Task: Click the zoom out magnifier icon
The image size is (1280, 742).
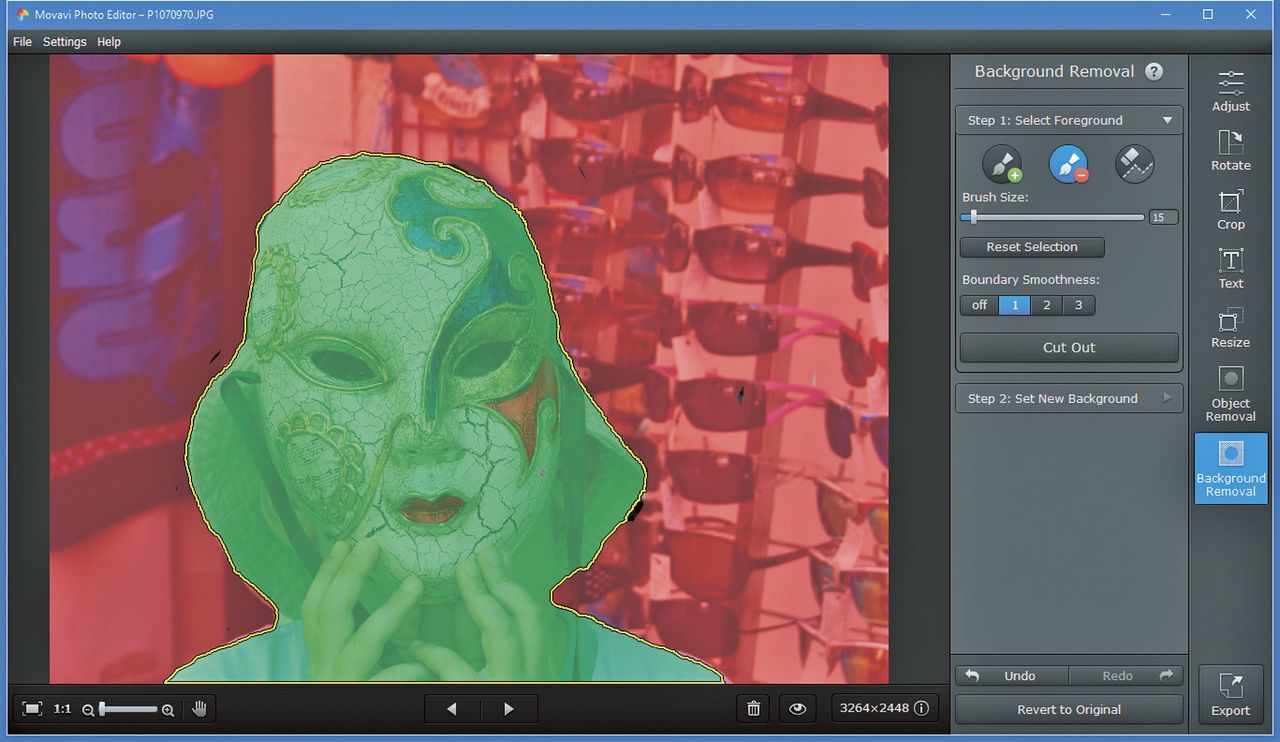Action: click(x=88, y=710)
